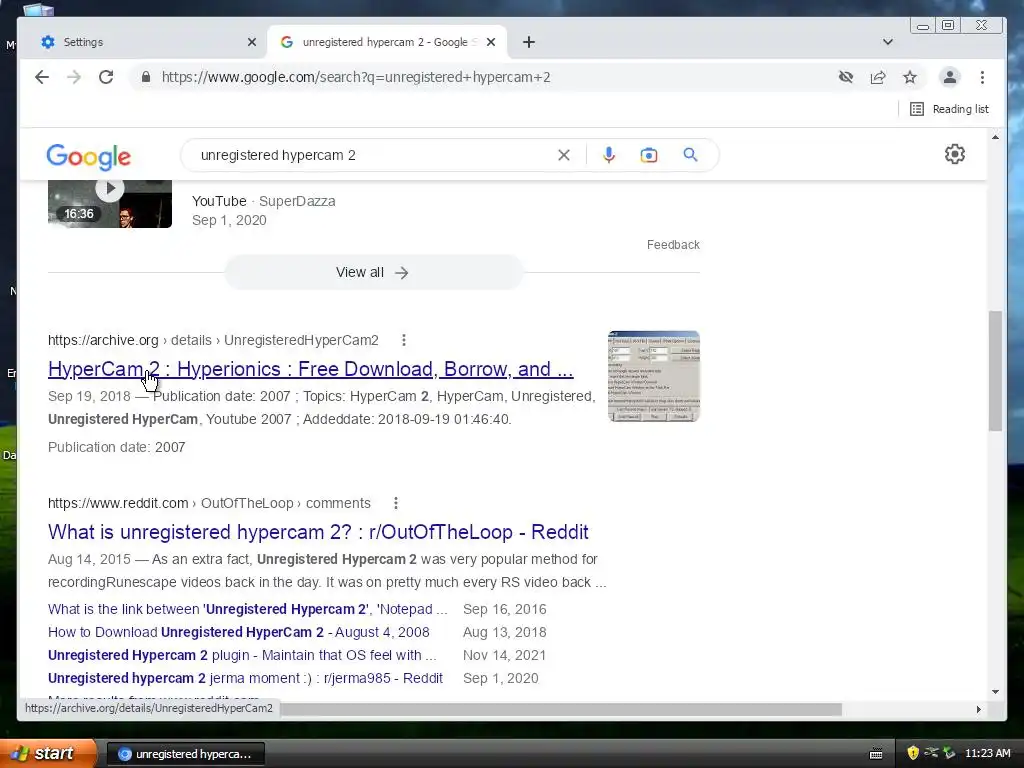Open the on-screen keyboard tray icon
This screenshot has height=768, width=1024.
click(876, 754)
